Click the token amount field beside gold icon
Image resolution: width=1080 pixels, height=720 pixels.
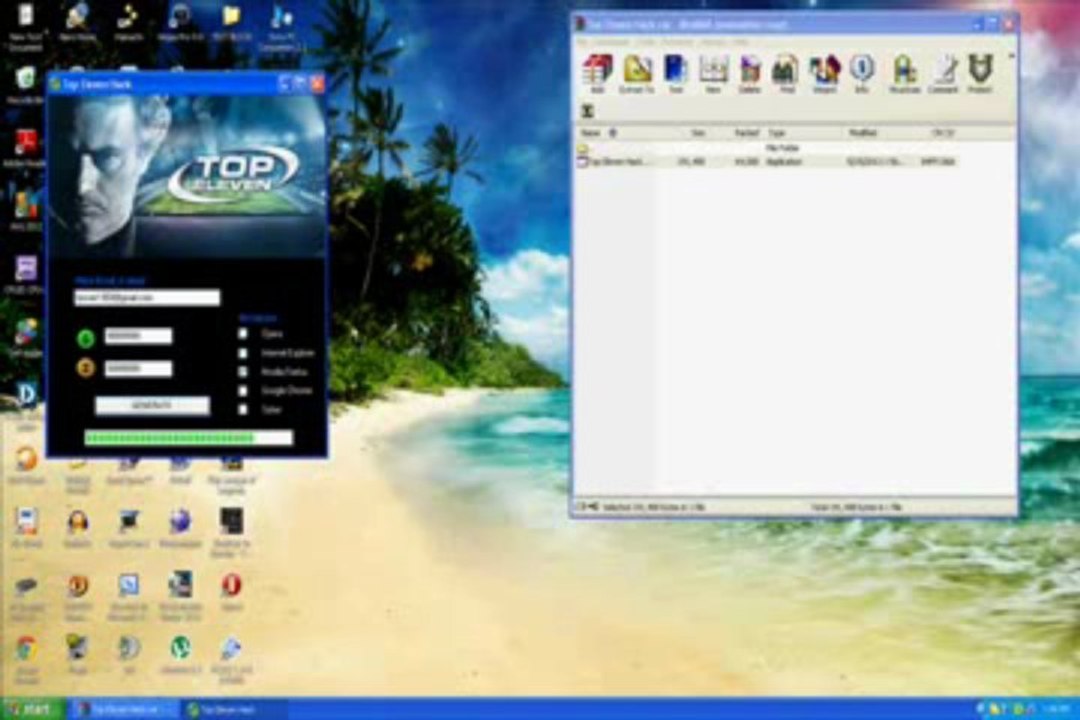pos(138,369)
